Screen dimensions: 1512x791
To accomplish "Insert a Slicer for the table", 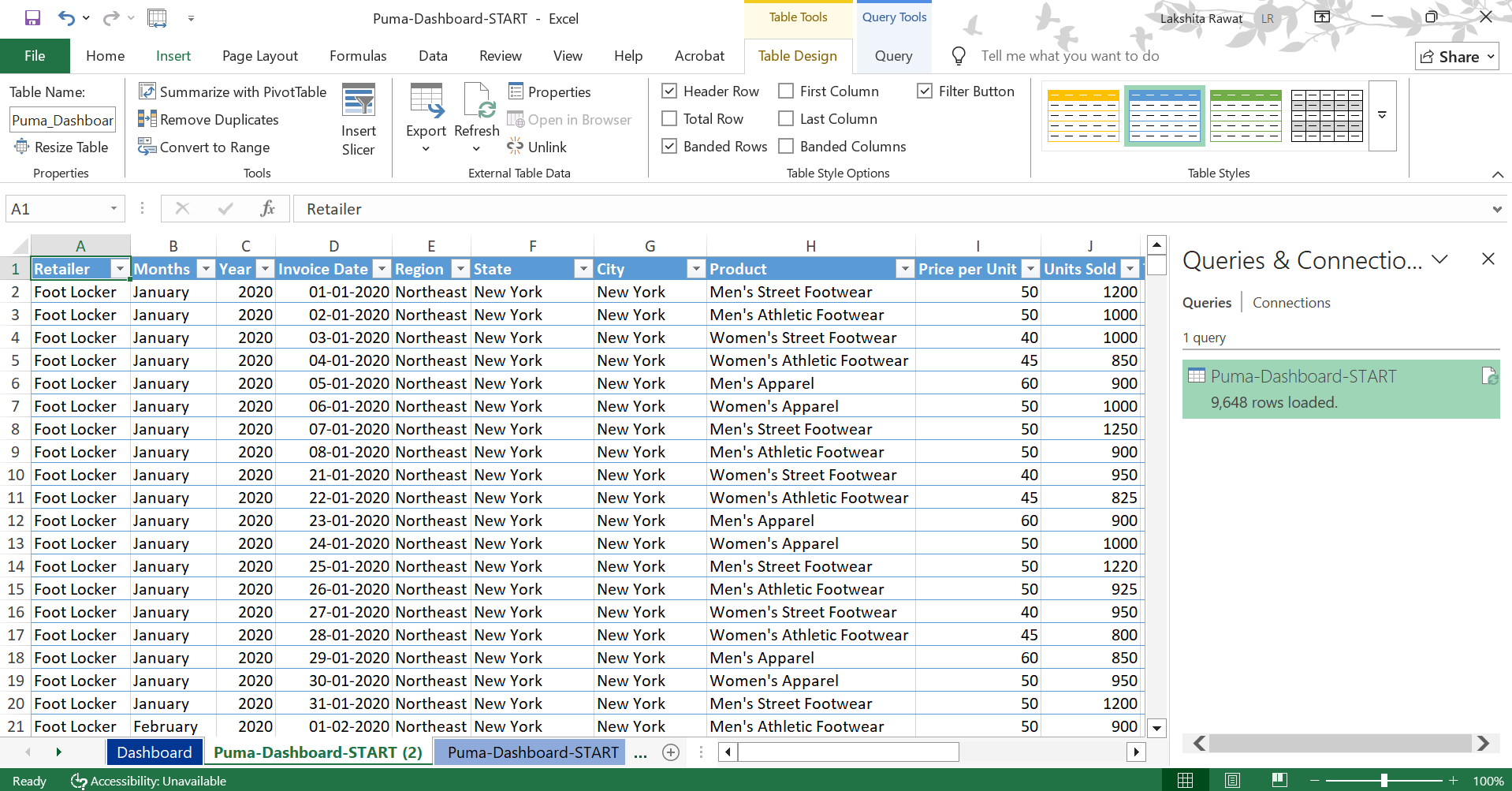I will (358, 120).
